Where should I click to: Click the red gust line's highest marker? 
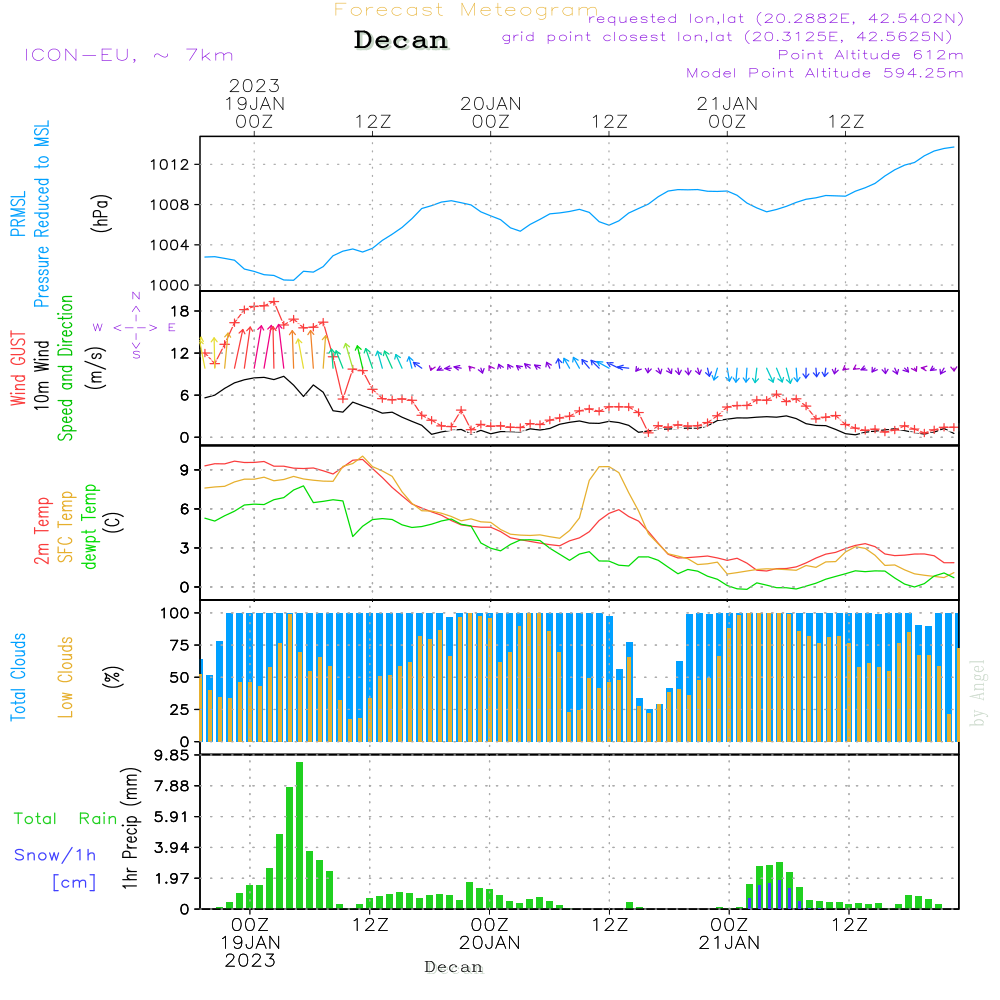274,302
